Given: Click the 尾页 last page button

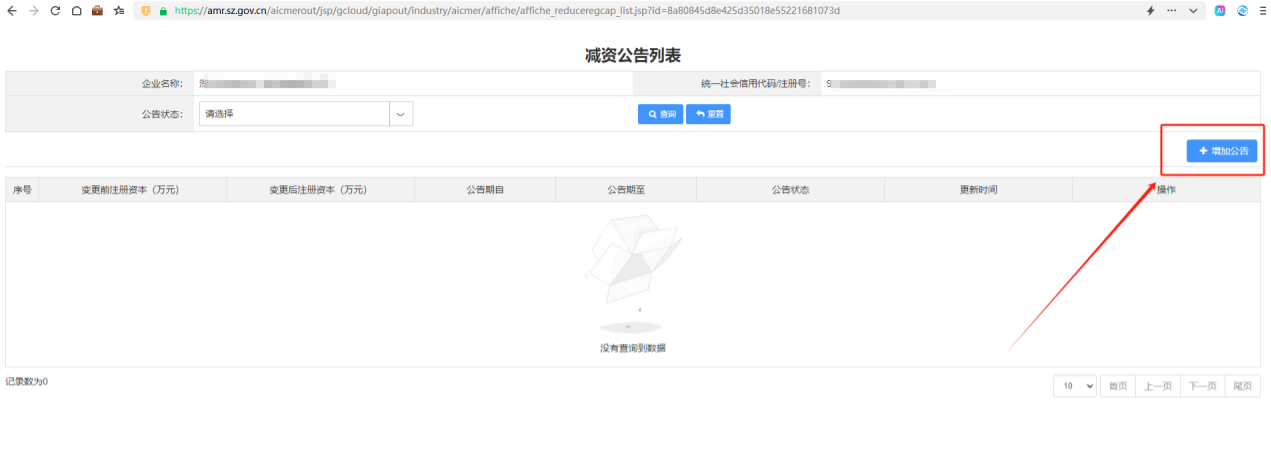Looking at the screenshot, I should (x=1243, y=386).
